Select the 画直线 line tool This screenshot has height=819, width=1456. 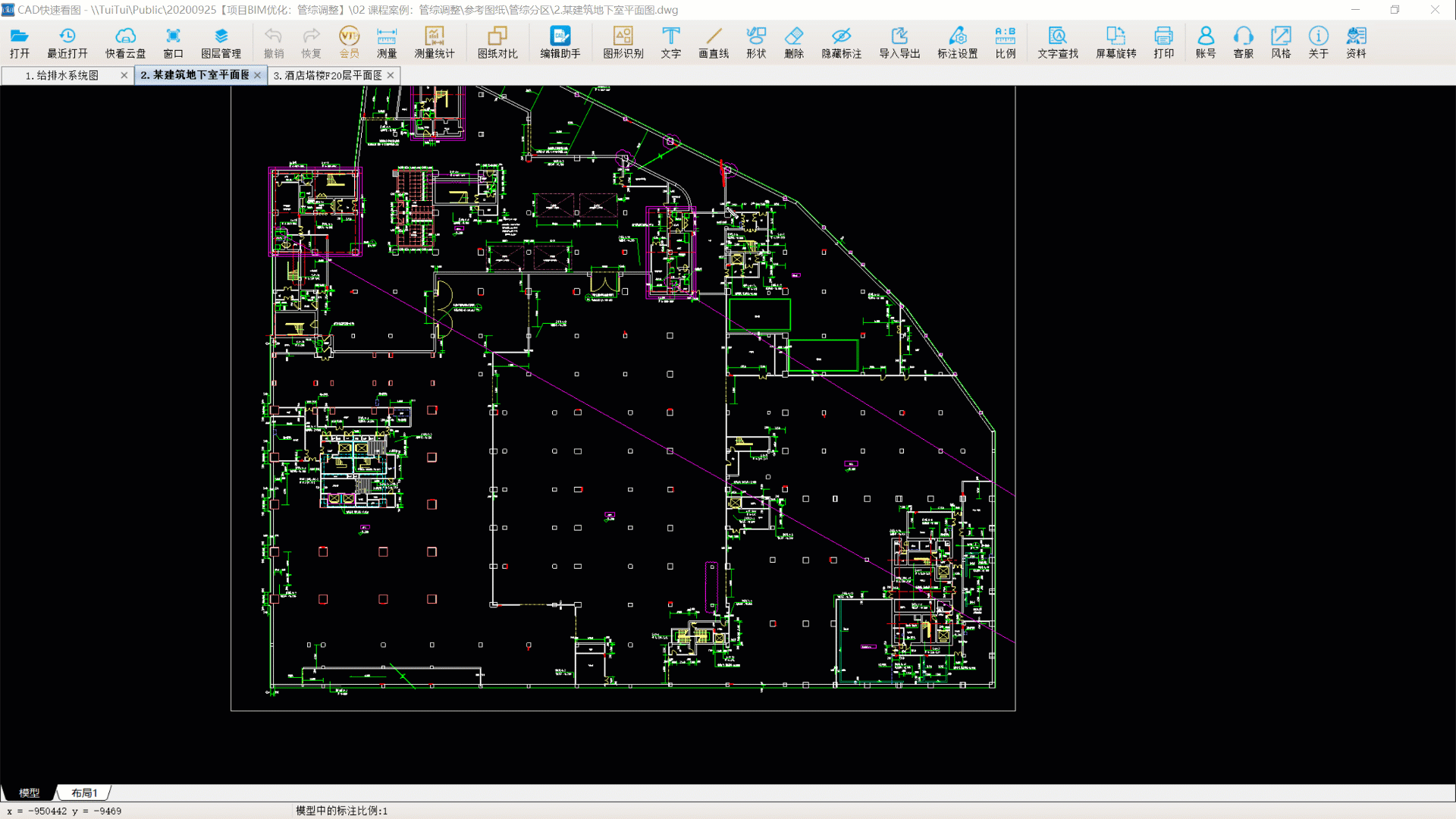pos(714,42)
